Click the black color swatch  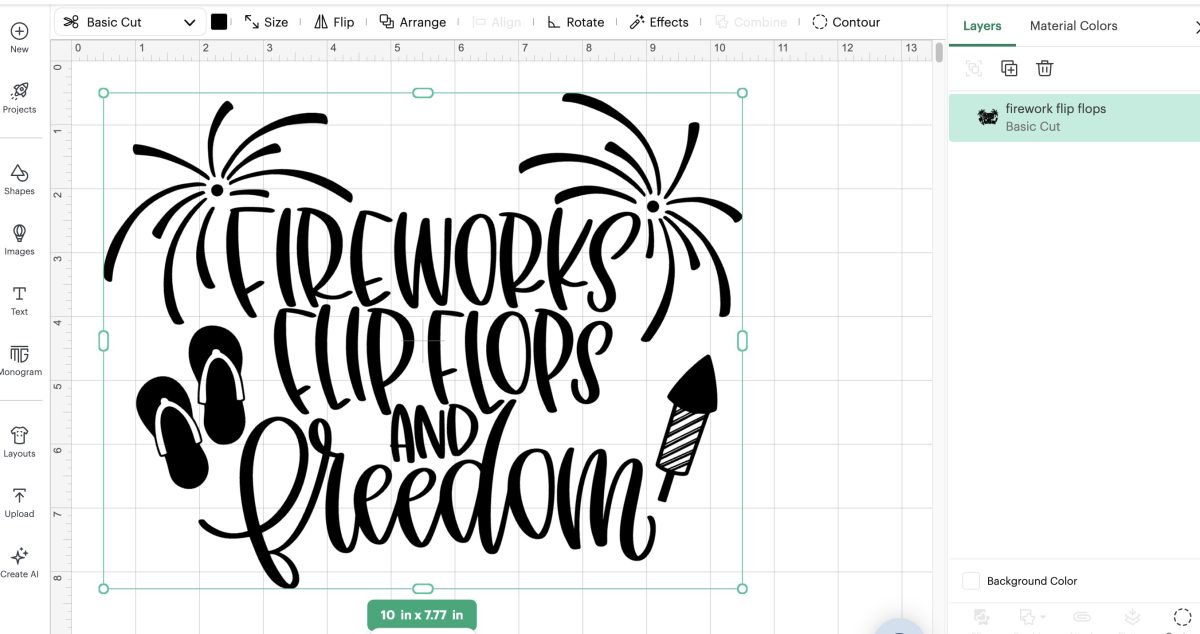click(219, 22)
